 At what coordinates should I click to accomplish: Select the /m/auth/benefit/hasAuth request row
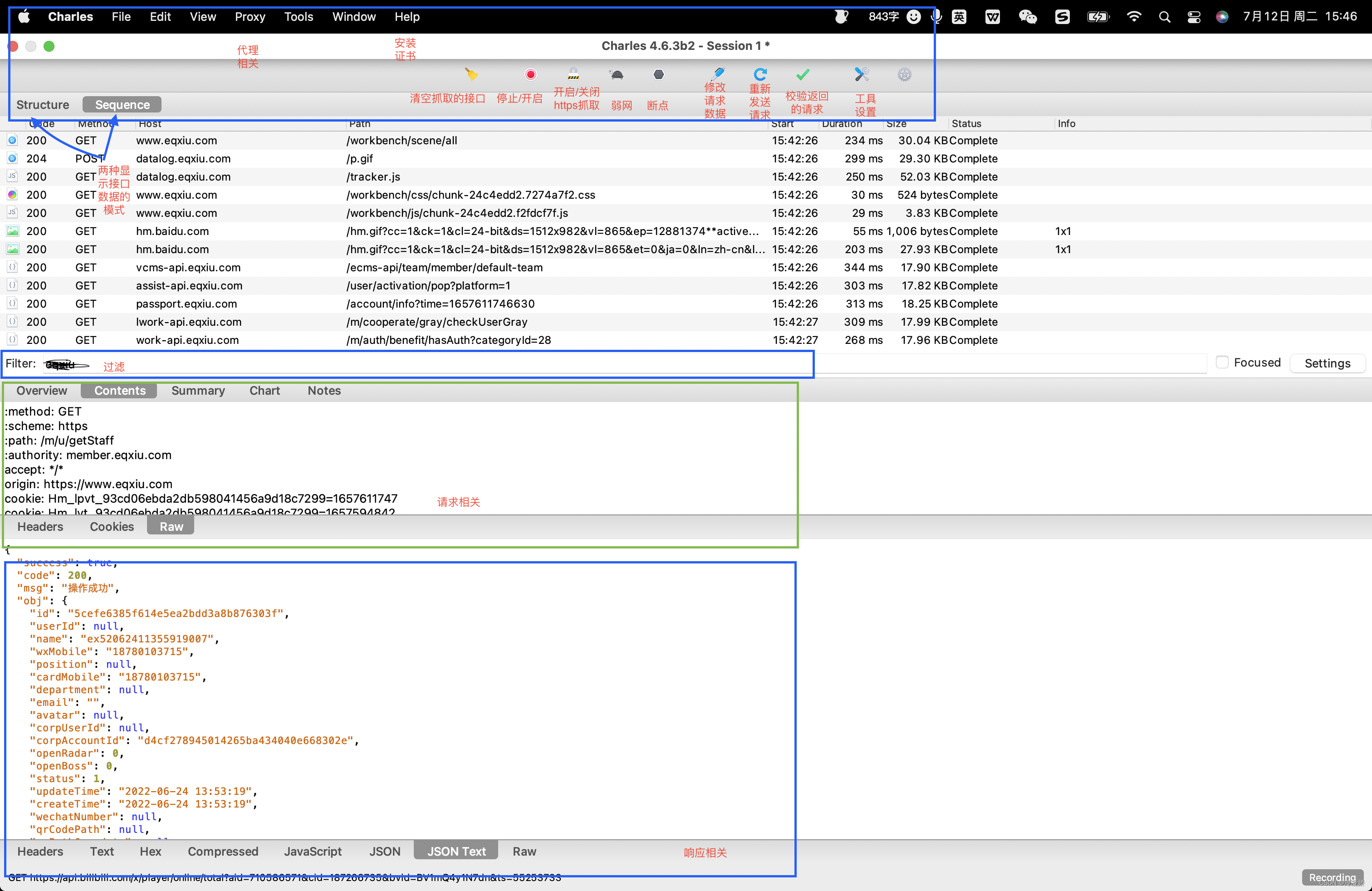pyautogui.click(x=686, y=340)
